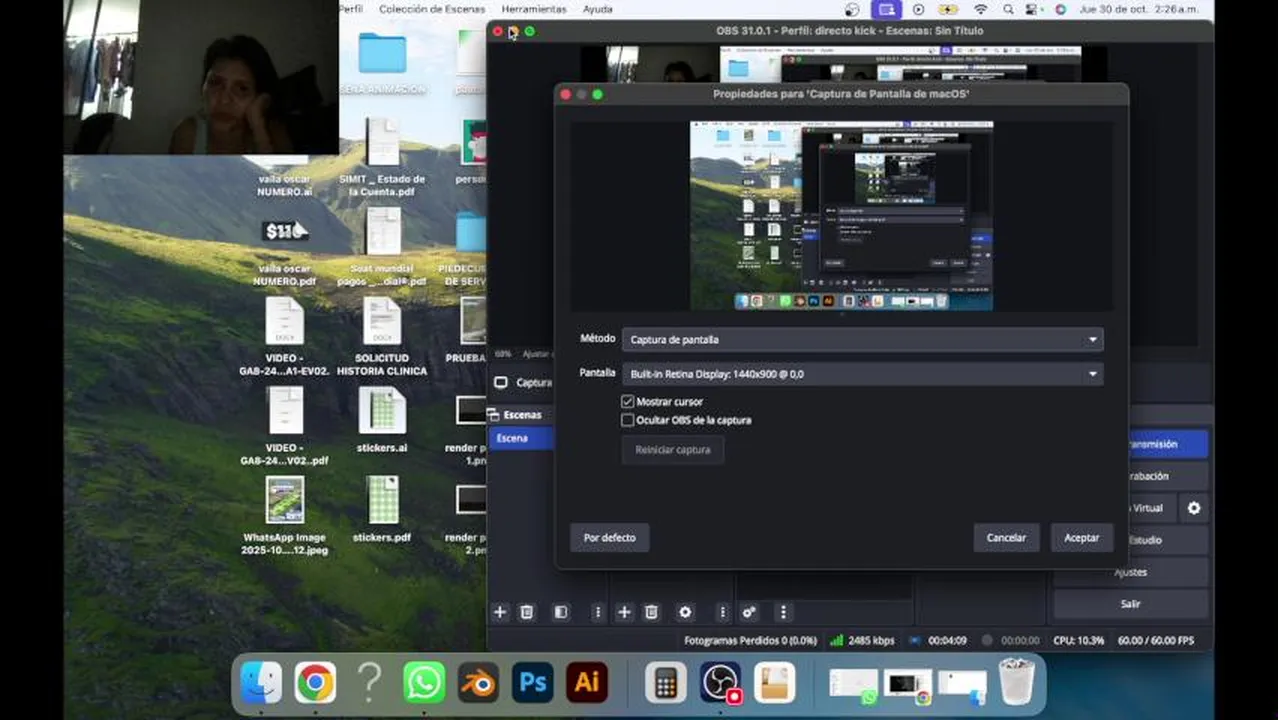Open battery status in the menu bar
This screenshot has width=1278, height=720.
[x=949, y=9]
